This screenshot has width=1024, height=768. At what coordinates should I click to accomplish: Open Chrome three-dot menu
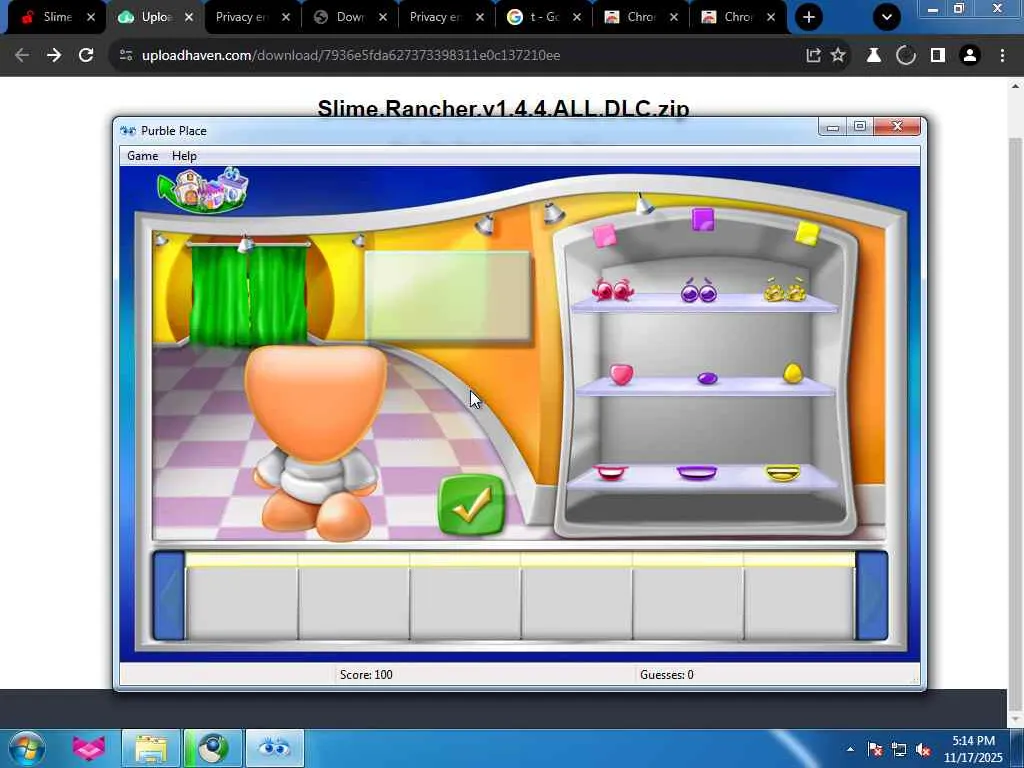1002,56
